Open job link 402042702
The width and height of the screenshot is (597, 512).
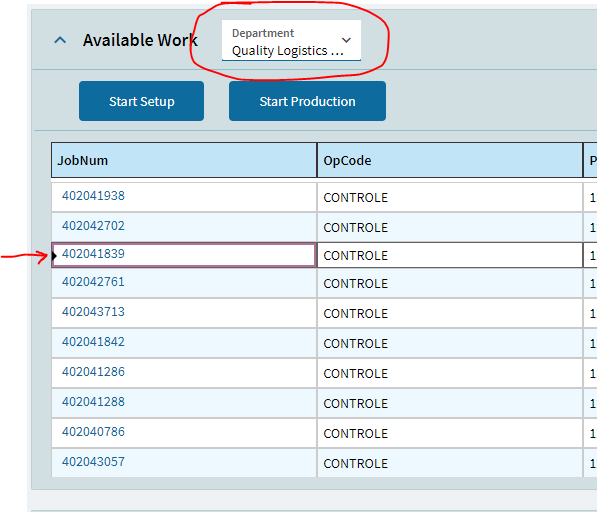click(x=93, y=226)
